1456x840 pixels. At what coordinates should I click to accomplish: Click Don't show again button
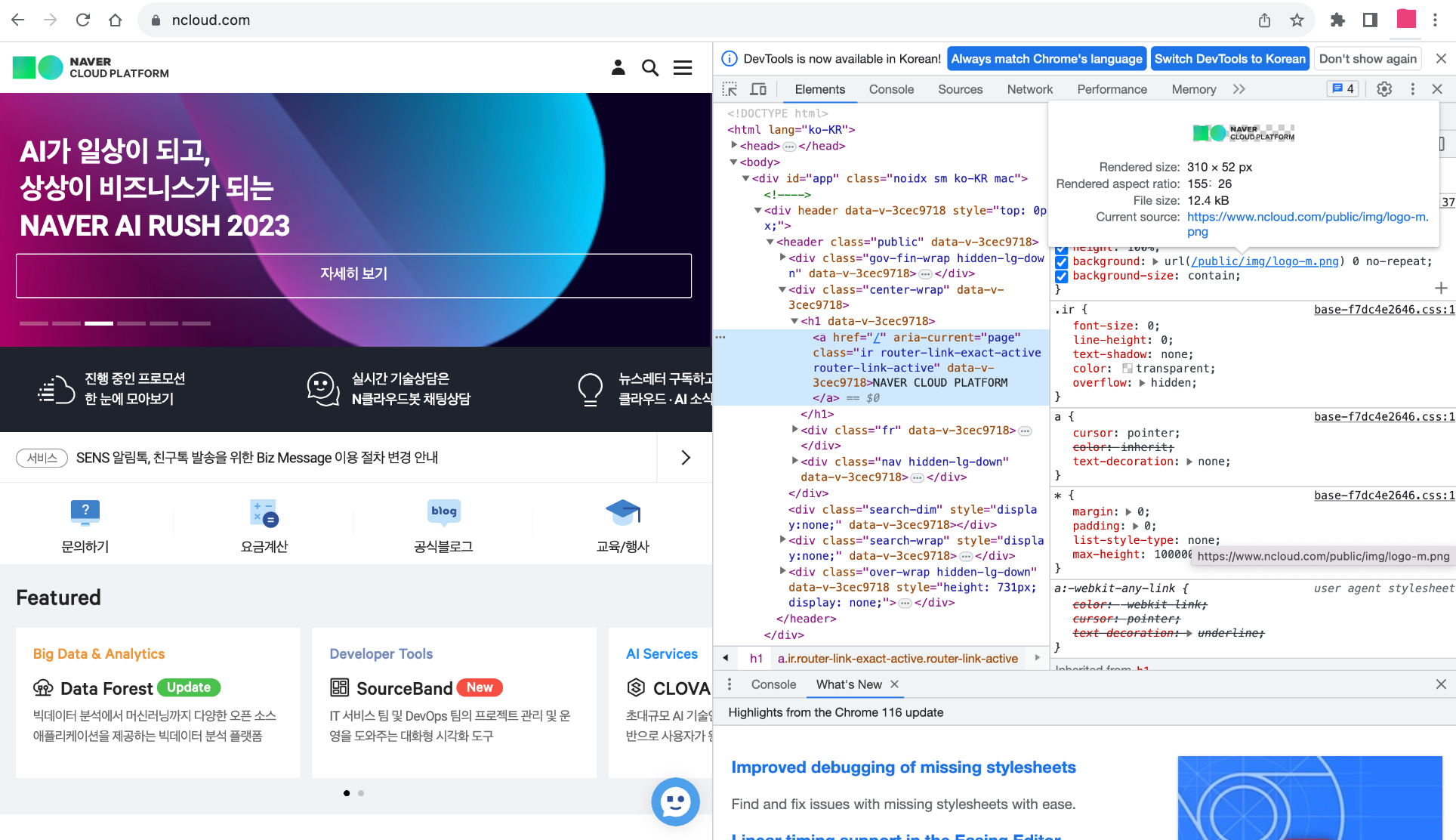(x=1368, y=59)
